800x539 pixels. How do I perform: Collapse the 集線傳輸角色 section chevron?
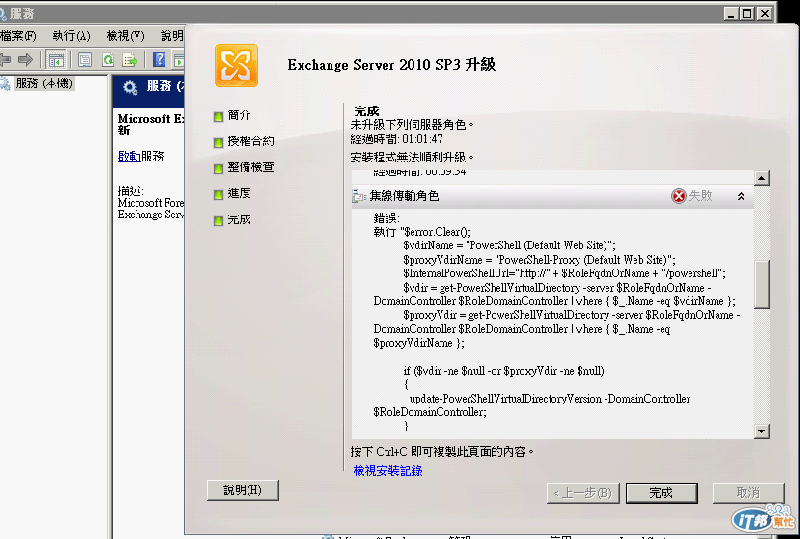(741, 196)
